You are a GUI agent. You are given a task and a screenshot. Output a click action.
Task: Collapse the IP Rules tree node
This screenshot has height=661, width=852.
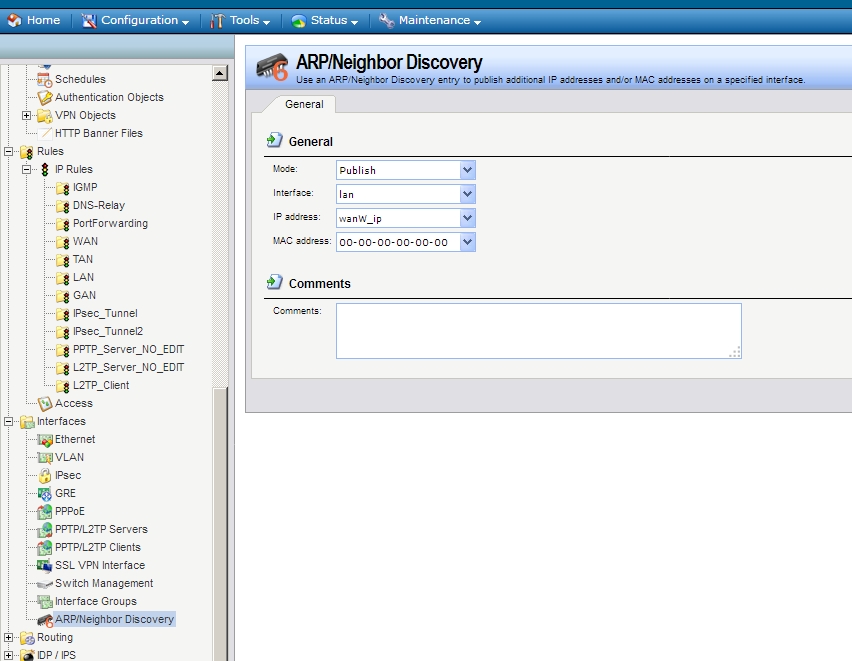coord(27,169)
